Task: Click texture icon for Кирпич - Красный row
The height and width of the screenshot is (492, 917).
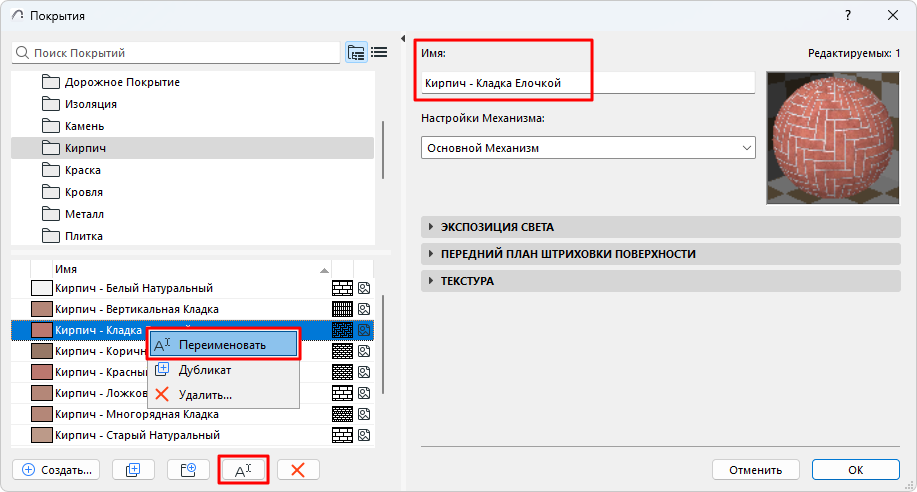Action: click(364, 372)
